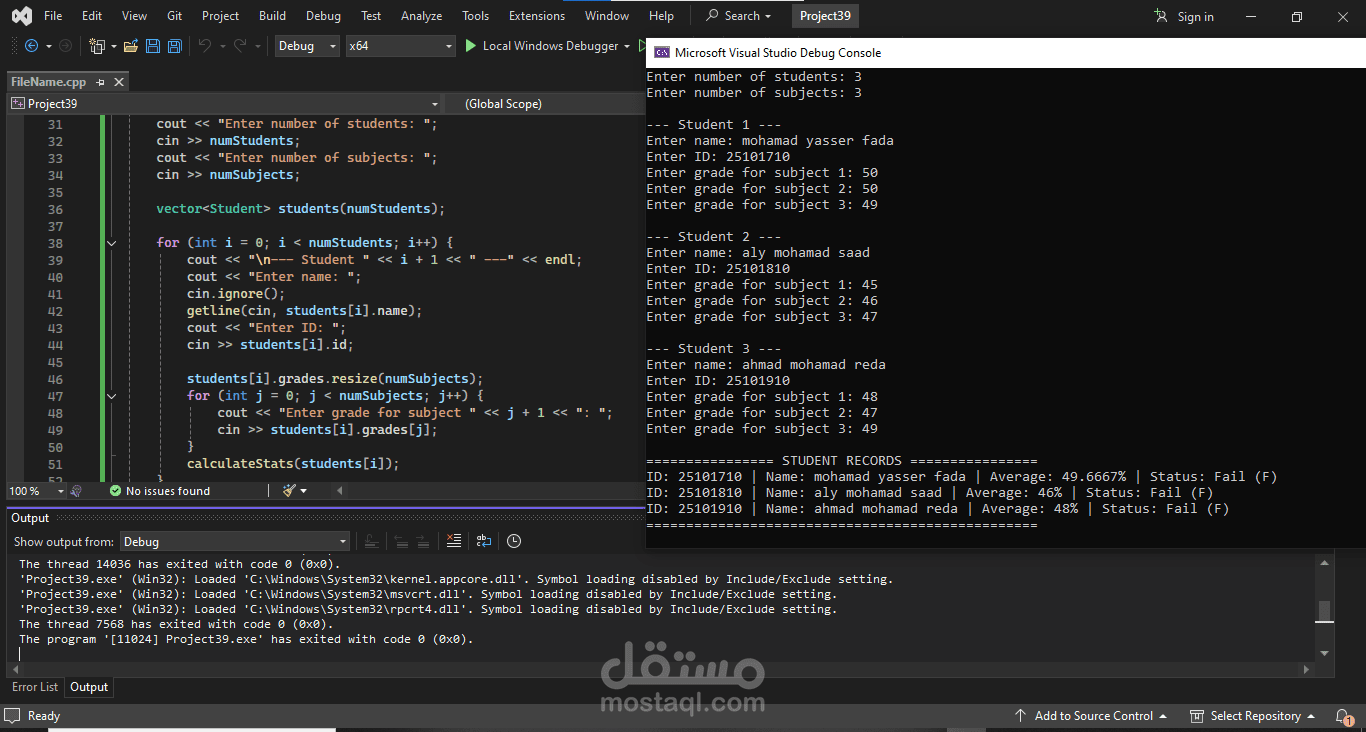1366x732 pixels.
Task: Collapse the for loop at line 38
Action: click(111, 243)
